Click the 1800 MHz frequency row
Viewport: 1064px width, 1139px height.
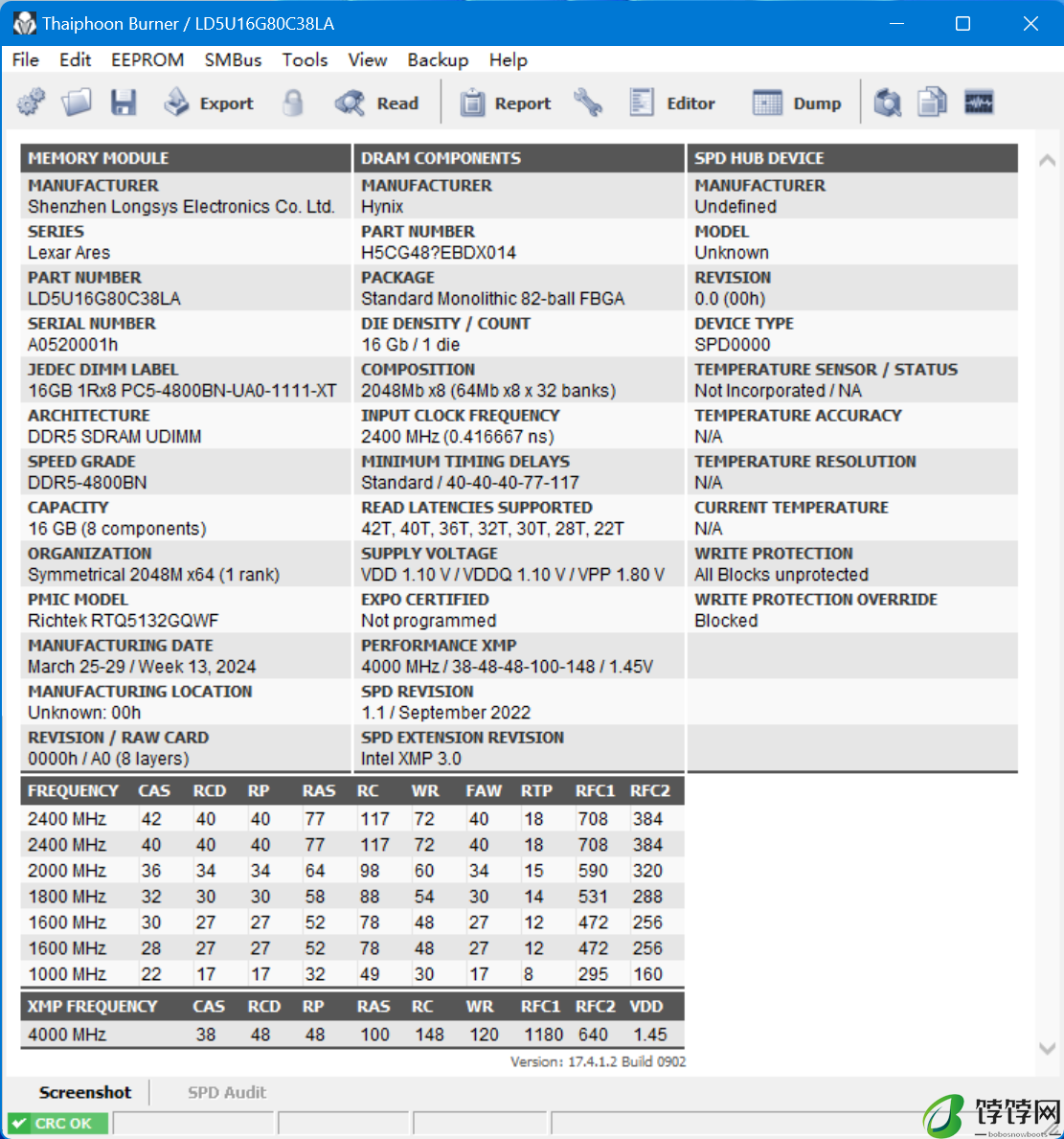pos(352,897)
